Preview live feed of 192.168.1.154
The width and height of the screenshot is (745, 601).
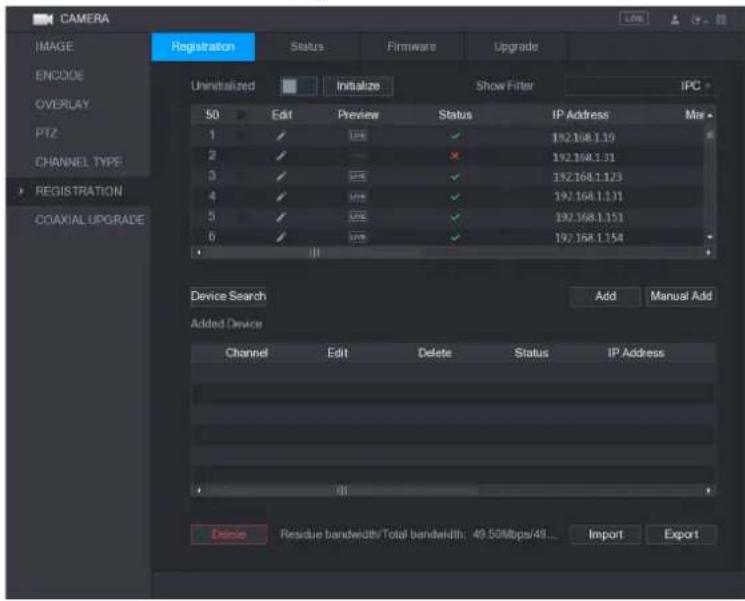tap(358, 237)
